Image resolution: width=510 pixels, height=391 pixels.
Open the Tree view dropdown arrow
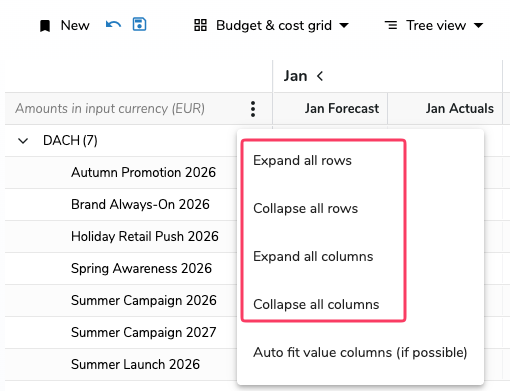[479, 25]
